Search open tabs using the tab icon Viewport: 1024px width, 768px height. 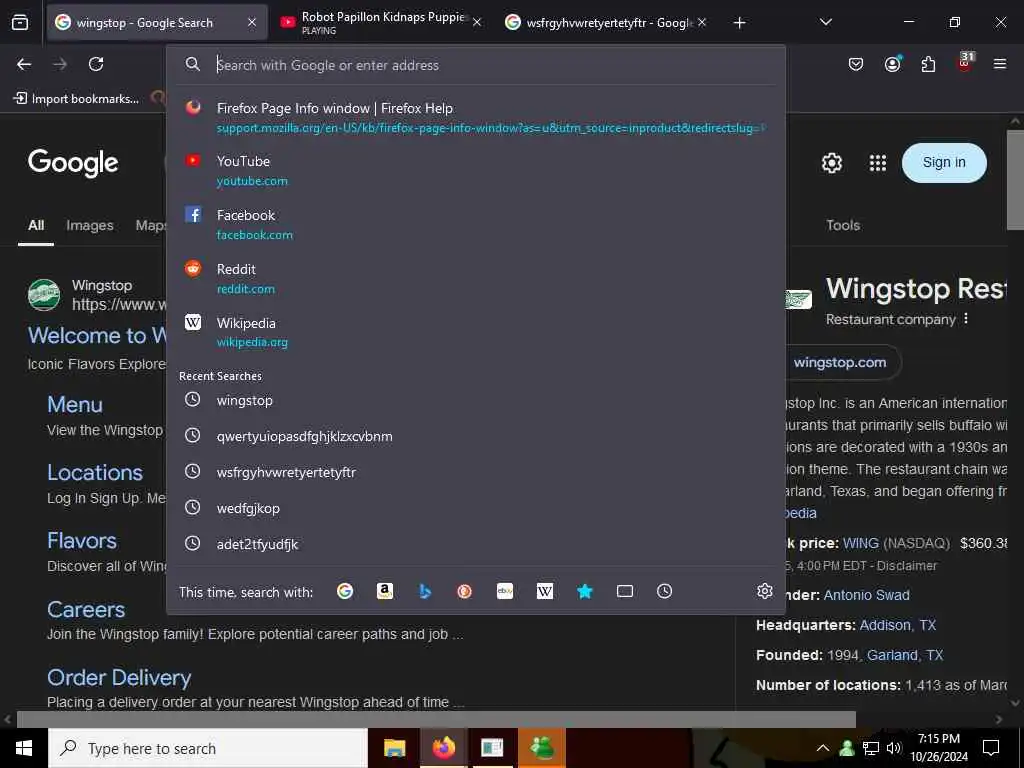coord(624,592)
